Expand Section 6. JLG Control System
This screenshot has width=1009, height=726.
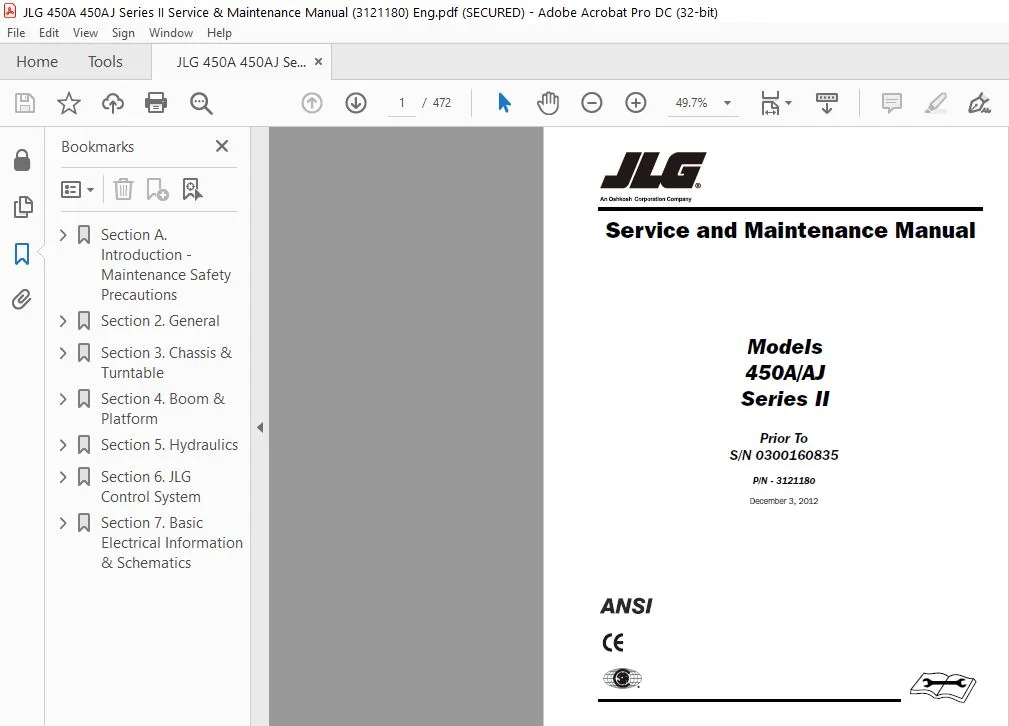63,477
